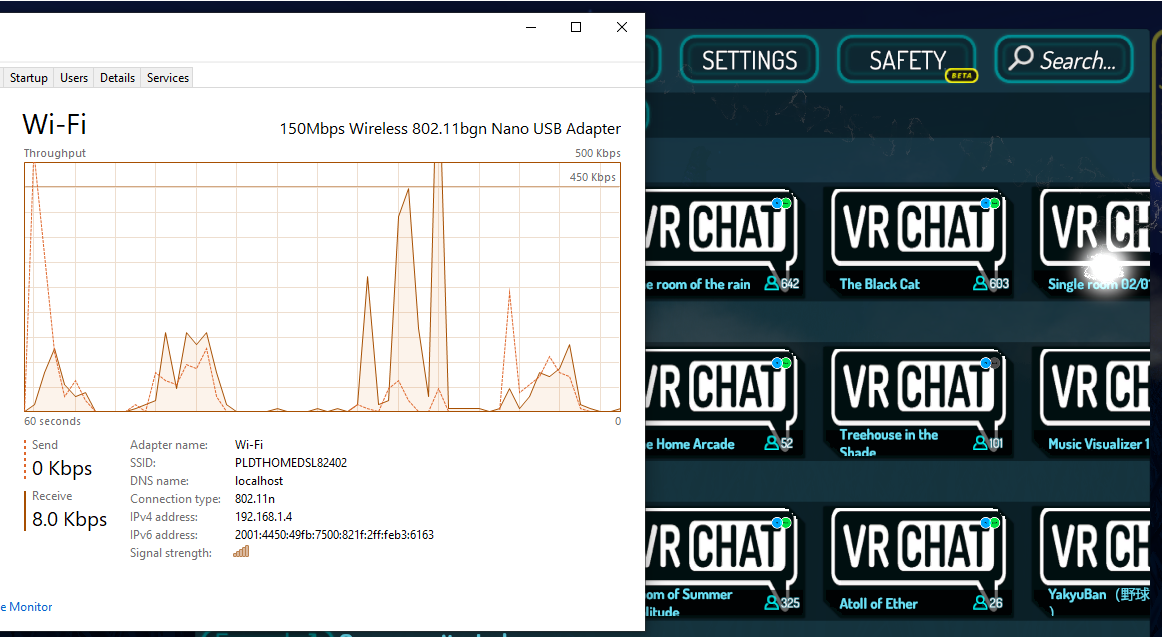Click user count icon on Home Arcade
Viewport: 1162px width, 637px height.
(771, 443)
